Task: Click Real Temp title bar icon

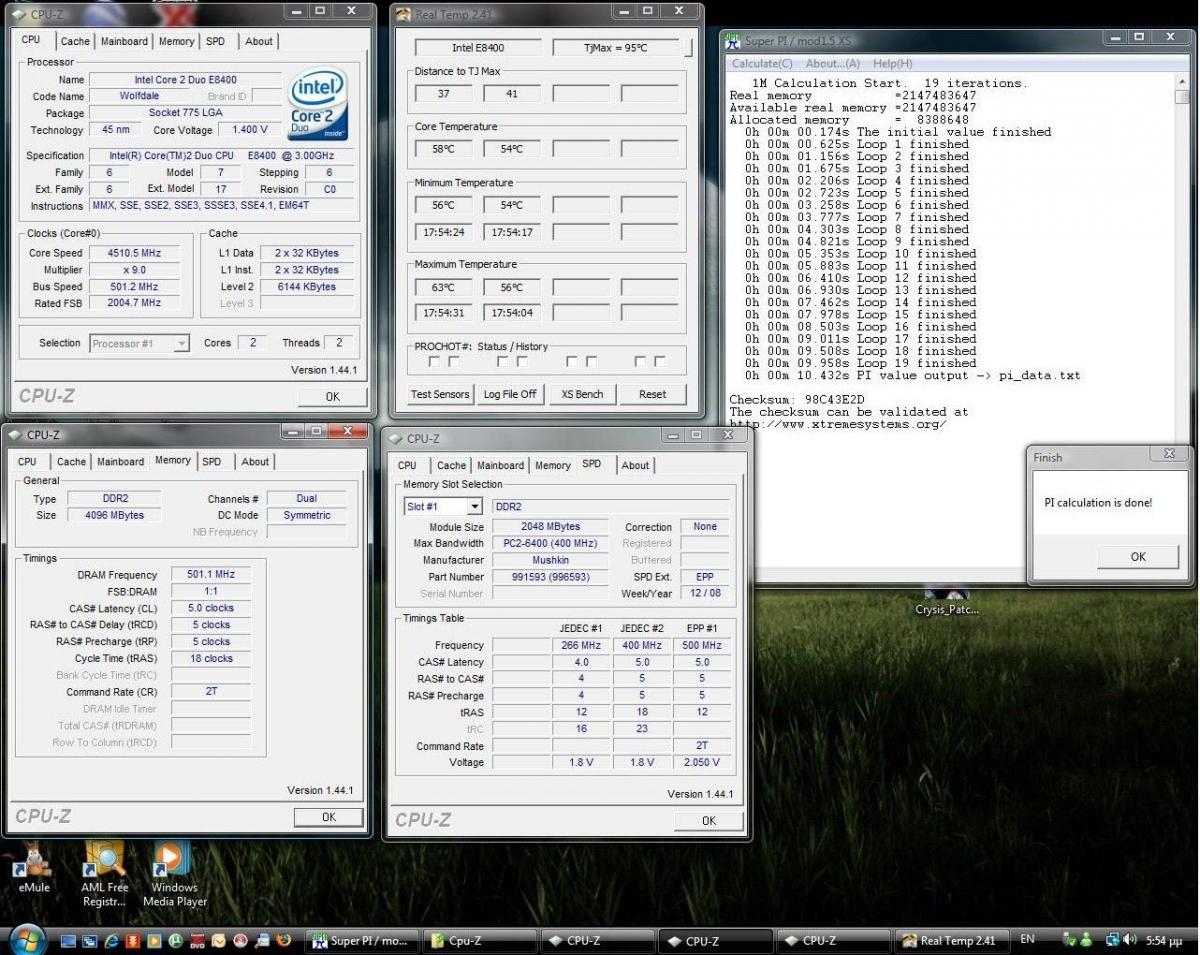Action: click(403, 14)
